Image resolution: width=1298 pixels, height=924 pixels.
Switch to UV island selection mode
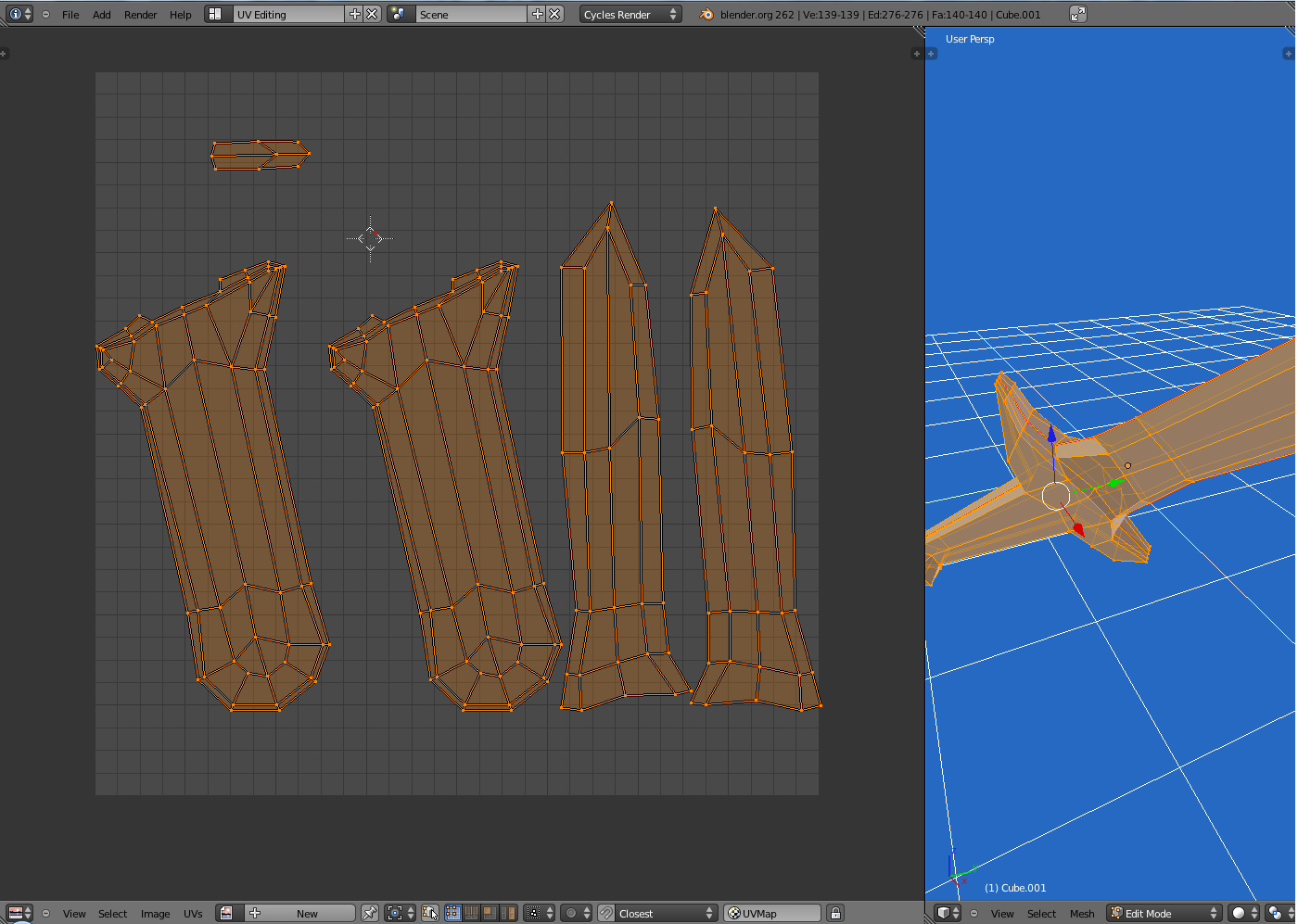(508, 913)
